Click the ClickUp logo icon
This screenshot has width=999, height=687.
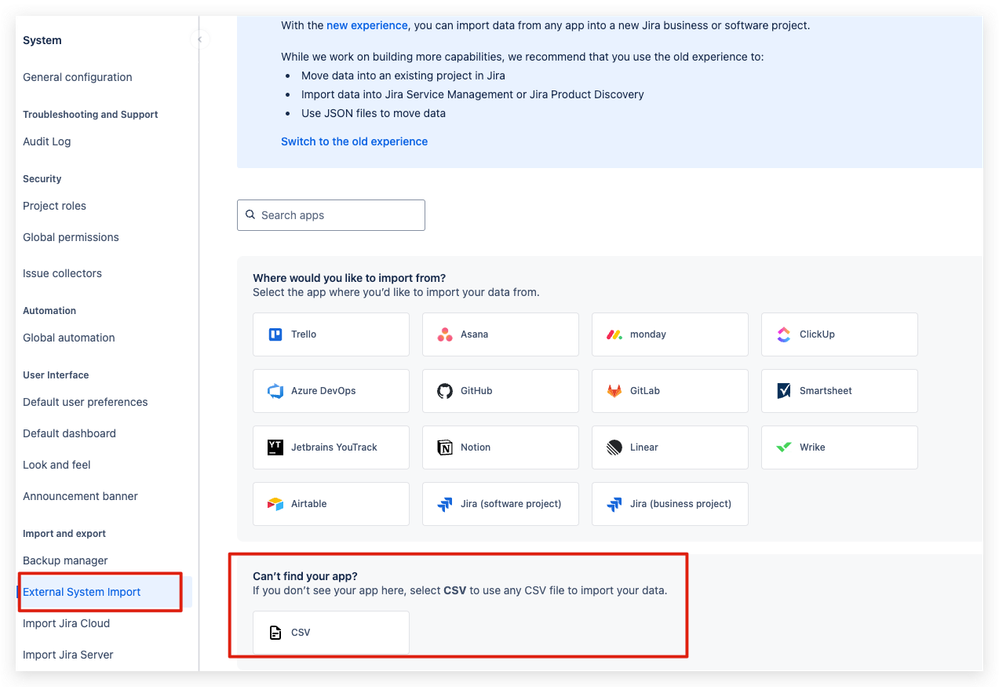(784, 335)
